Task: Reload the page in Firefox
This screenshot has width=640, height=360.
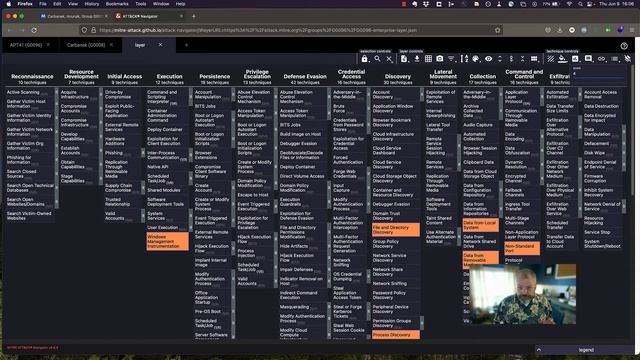Action: [x=34, y=30]
